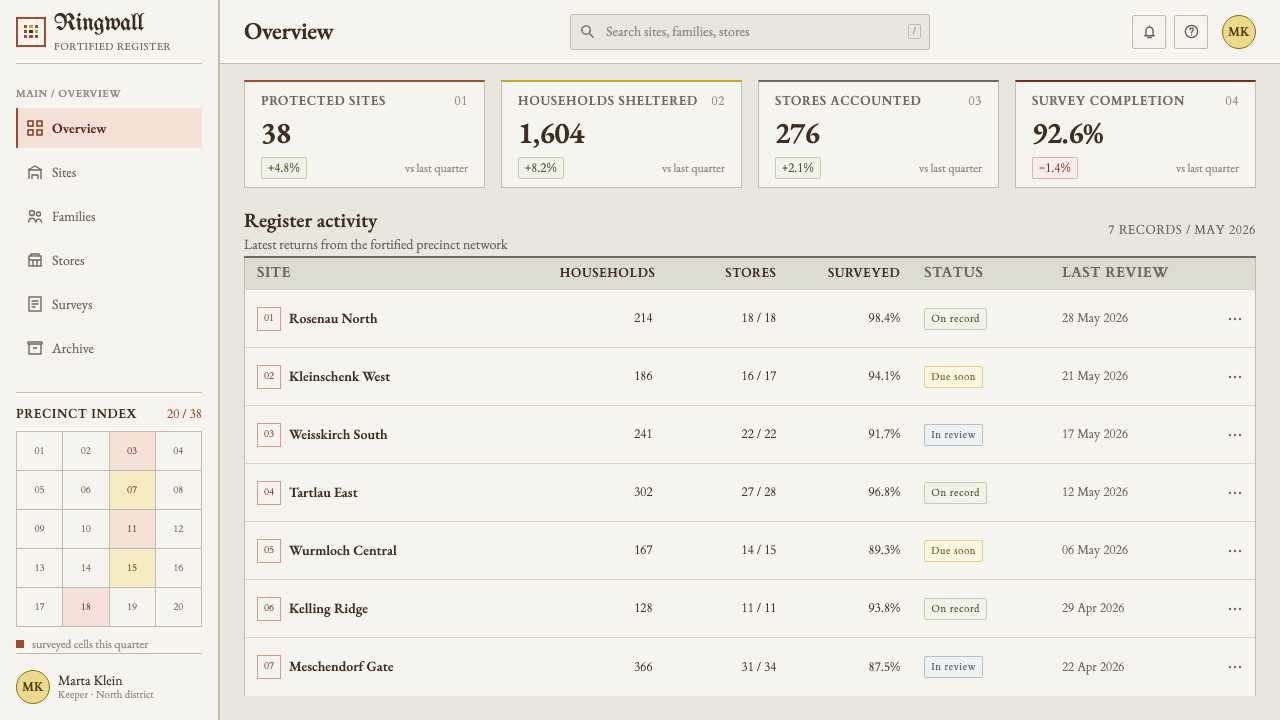The height and width of the screenshot is (720, 1280).
Task: Open row actions for Meschendorf Gate
Action: 1235,667
